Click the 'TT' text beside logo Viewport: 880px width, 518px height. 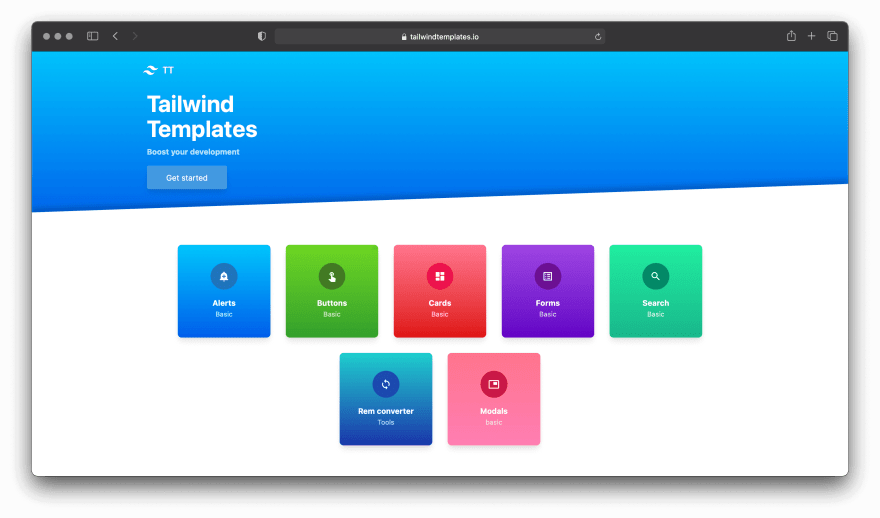point(168,70)
